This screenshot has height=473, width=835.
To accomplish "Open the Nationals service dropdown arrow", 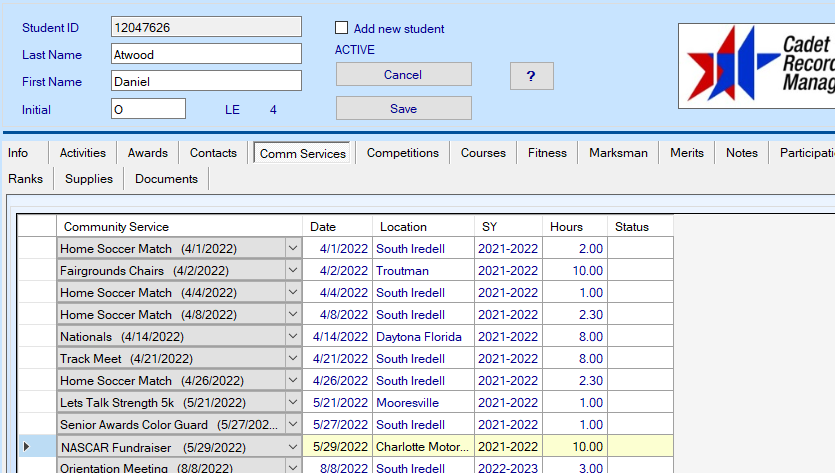I will (x=292, y=337).
